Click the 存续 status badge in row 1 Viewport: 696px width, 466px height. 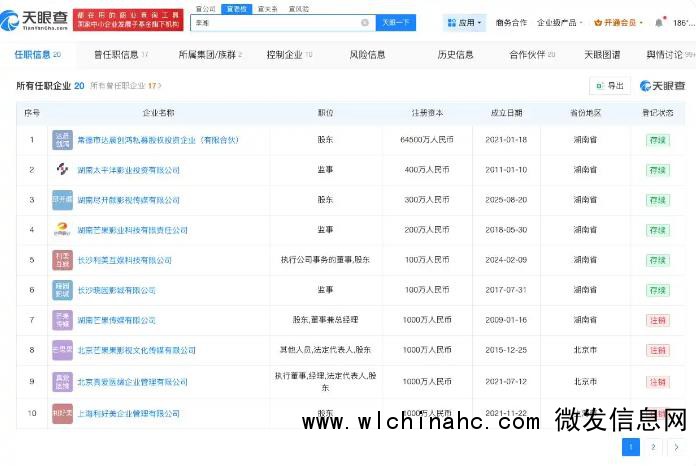(657, 140)
